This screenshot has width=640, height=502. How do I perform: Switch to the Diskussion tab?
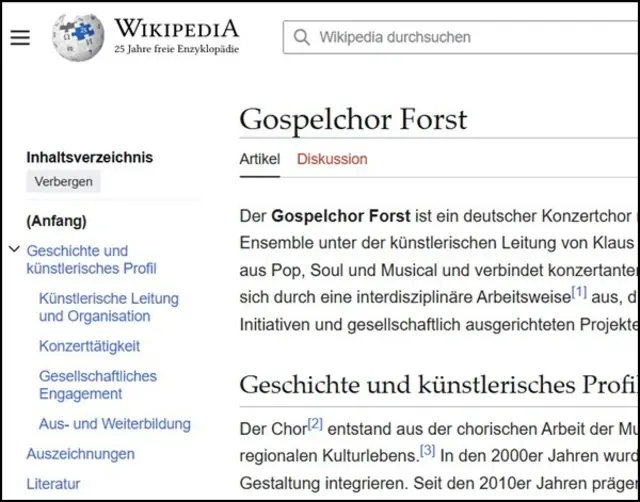pos(332,159)
